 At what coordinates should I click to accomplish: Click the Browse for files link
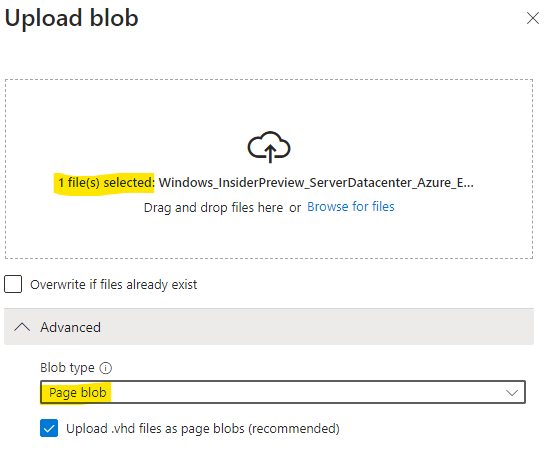[x=351, y=207]
